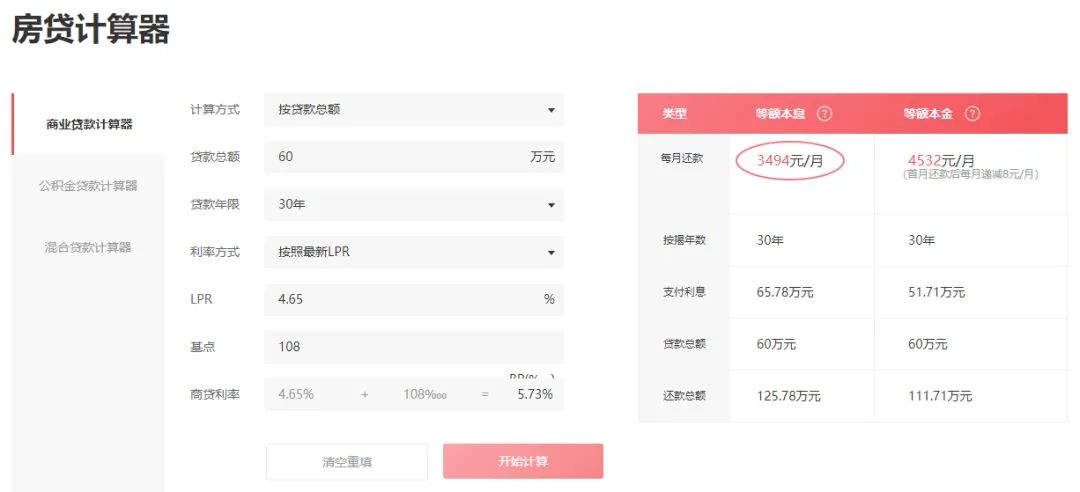Click the 125.78万元 total repayment value
The image size is (1080, 492).
[x=789, y=396]
